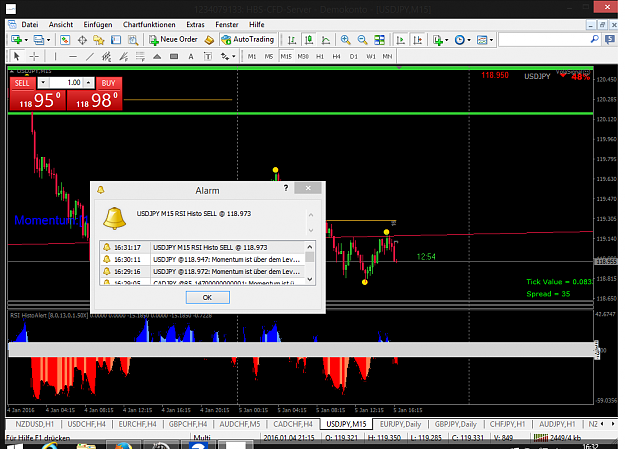Image resolution: width=625 pixels, height=449 pixels.
Task: Launch MetaEditor via the gold book icon
Action: click(209, 40)
